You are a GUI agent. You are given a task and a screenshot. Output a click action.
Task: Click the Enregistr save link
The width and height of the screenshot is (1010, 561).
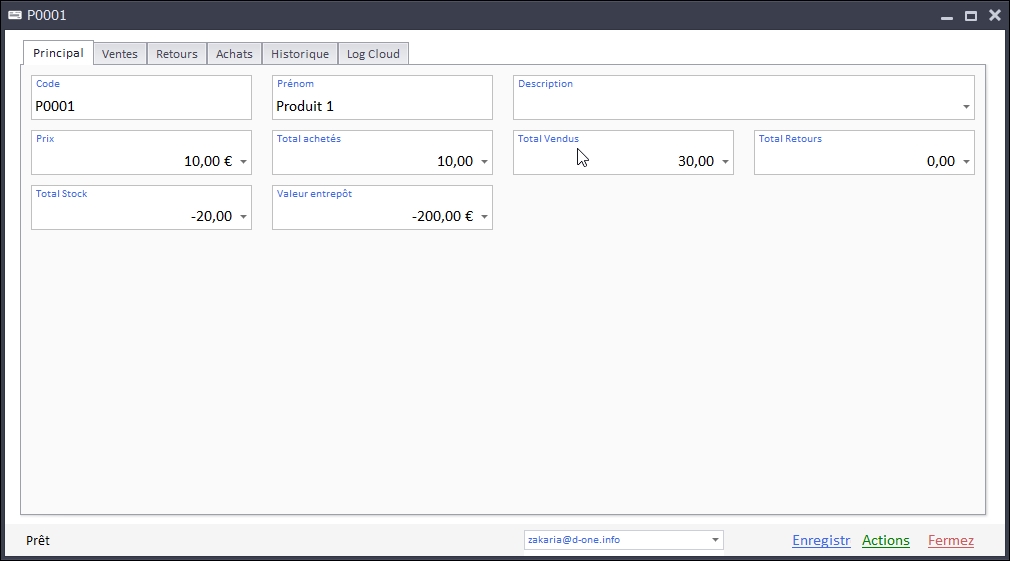tap(821, 541)
